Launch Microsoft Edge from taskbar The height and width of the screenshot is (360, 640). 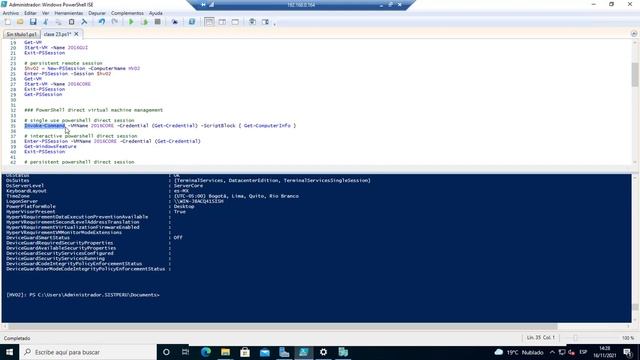[206, 352]
